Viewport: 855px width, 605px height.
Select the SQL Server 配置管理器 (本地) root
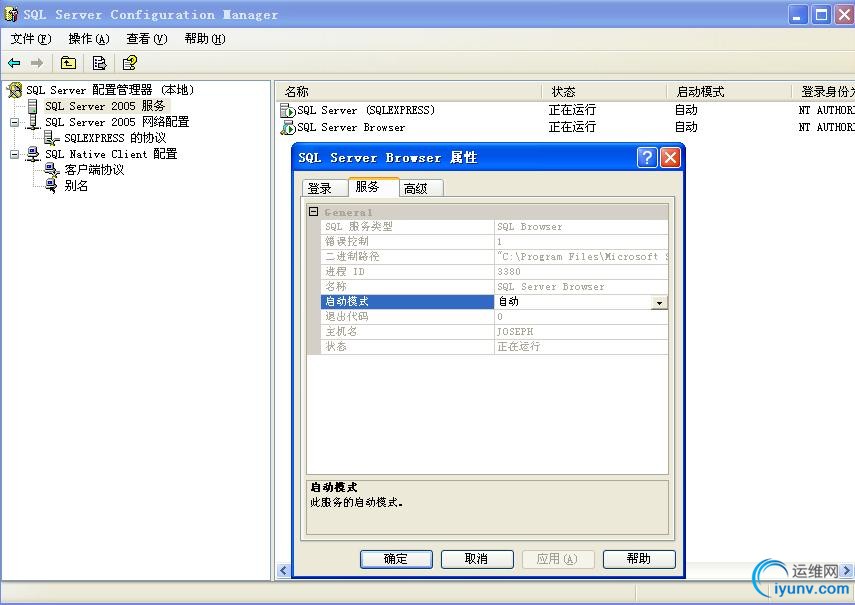click(110, 90)
